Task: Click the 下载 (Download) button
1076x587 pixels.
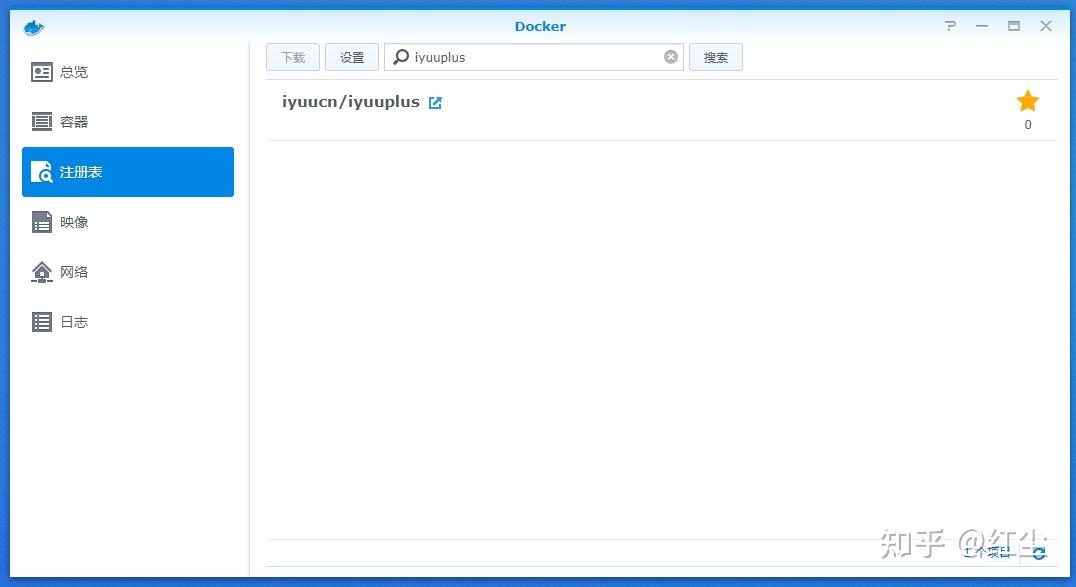Action: (292, 57)
